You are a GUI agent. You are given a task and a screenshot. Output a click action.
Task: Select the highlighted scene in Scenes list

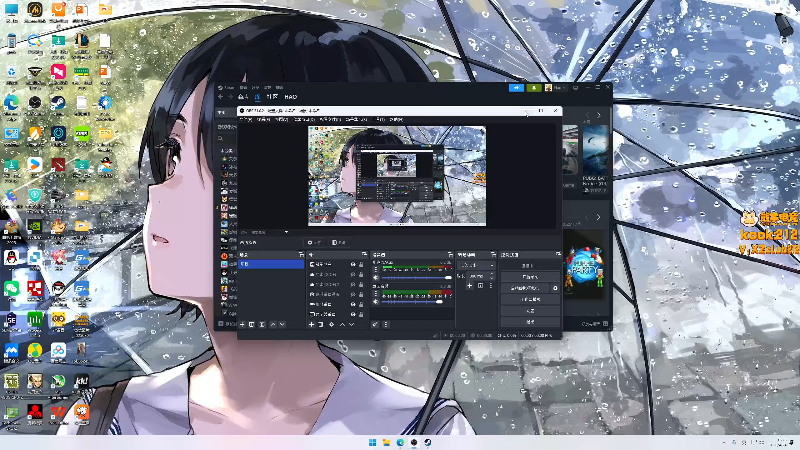pyautogui.click(x=271, y=264)
